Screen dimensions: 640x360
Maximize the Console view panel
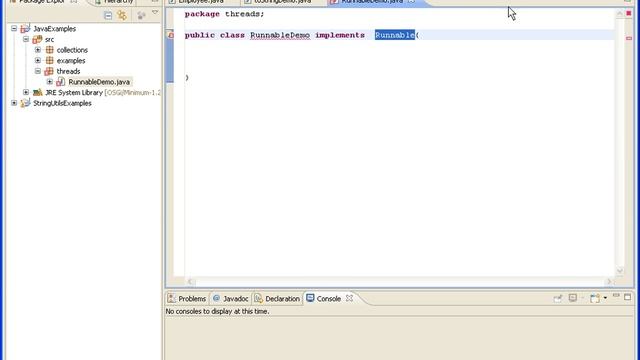[x=627, y=297]
